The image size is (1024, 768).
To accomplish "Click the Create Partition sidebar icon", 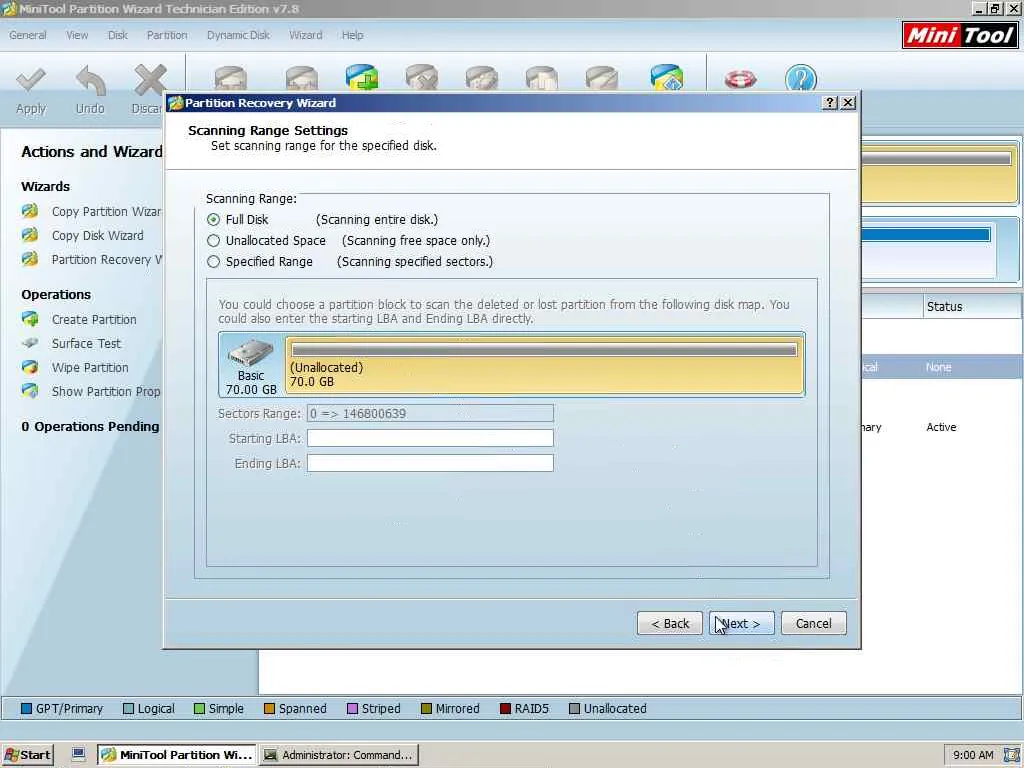I will [30, 319].
